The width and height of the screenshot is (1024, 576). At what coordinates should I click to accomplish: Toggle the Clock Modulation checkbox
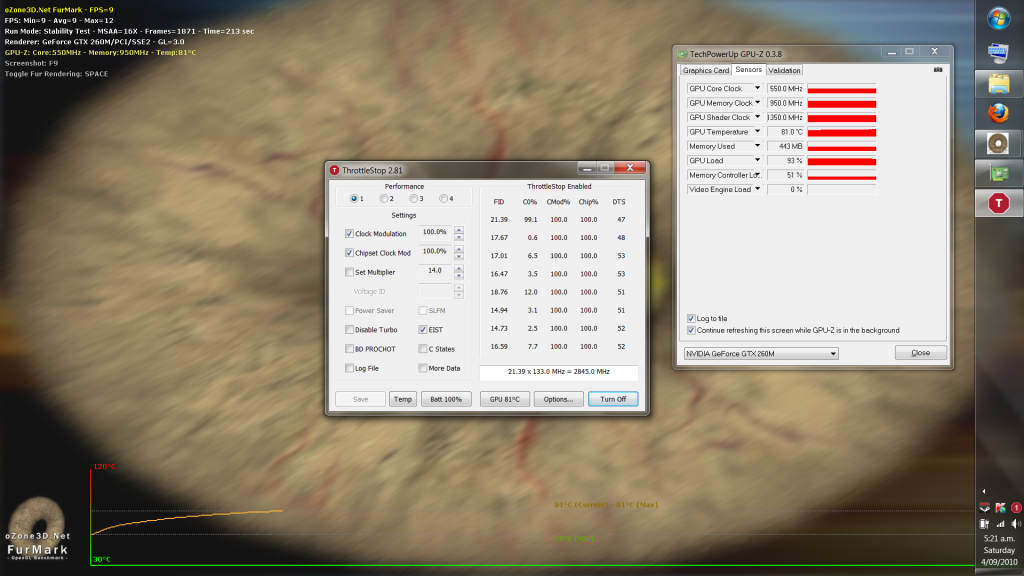349,234
